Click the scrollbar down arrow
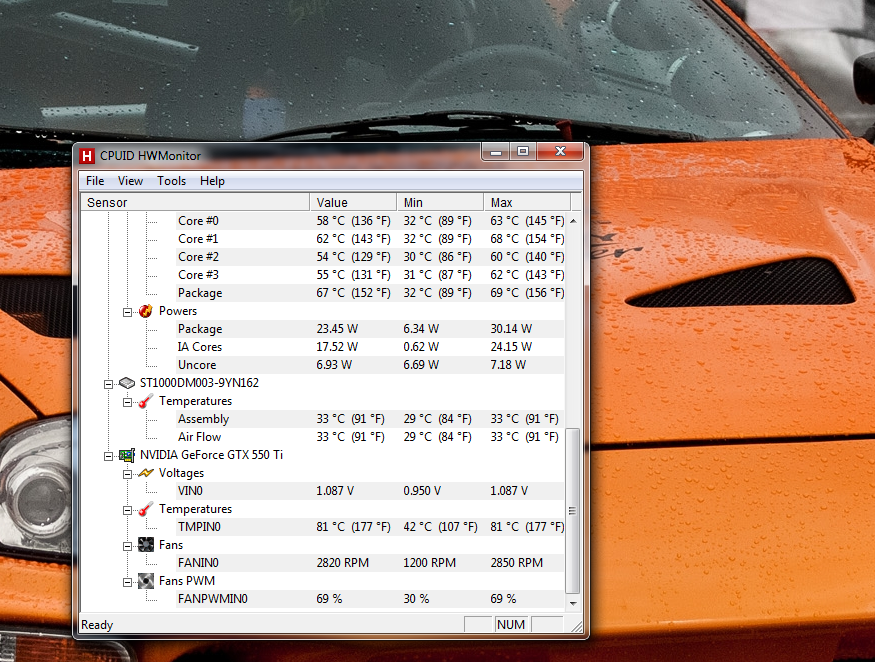 [x=573, y=603]
